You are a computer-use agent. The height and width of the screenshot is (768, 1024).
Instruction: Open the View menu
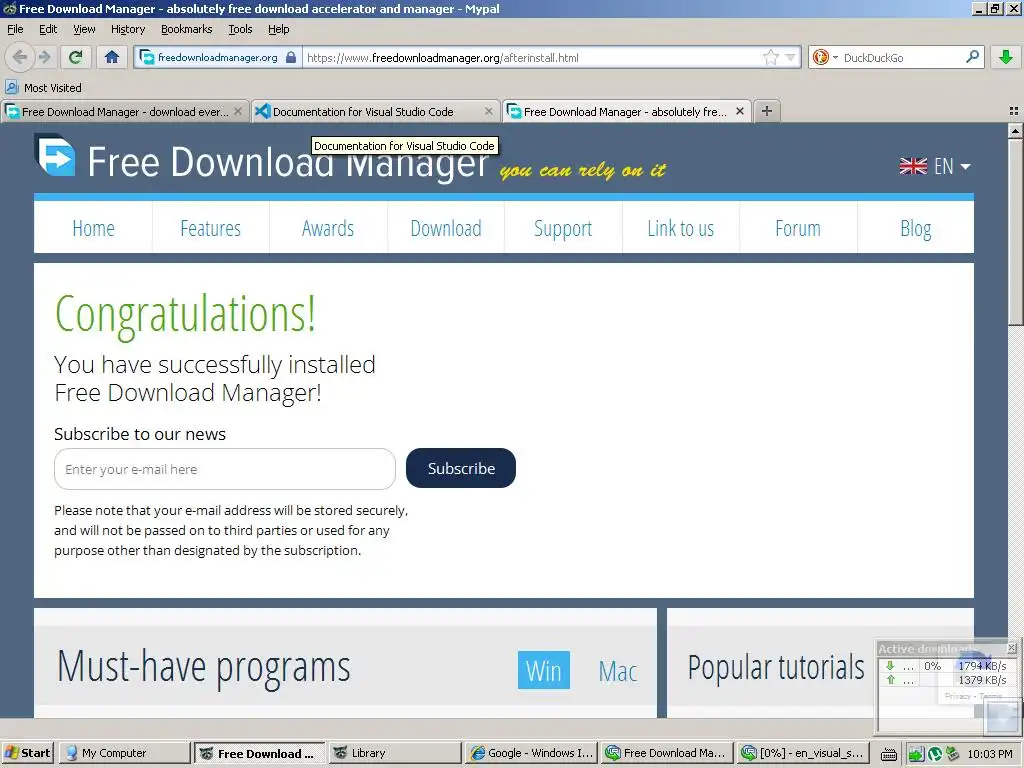pyautogui.click(x=84, y=29)
